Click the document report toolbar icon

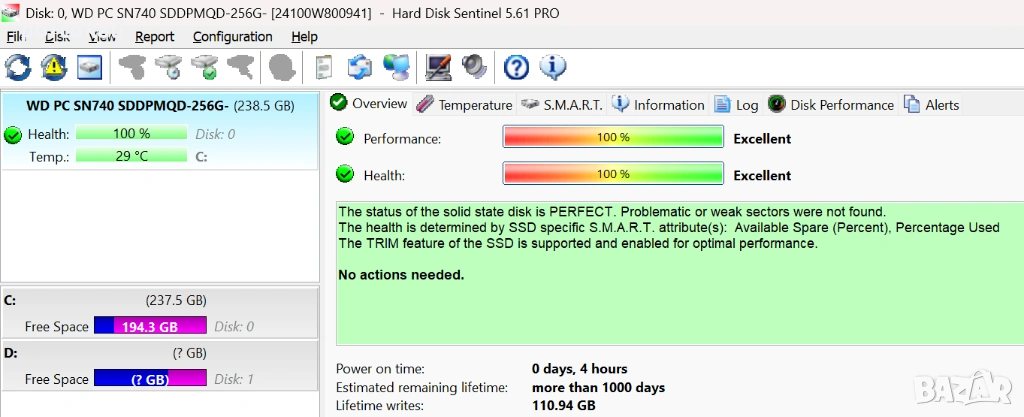pos(323,67)
